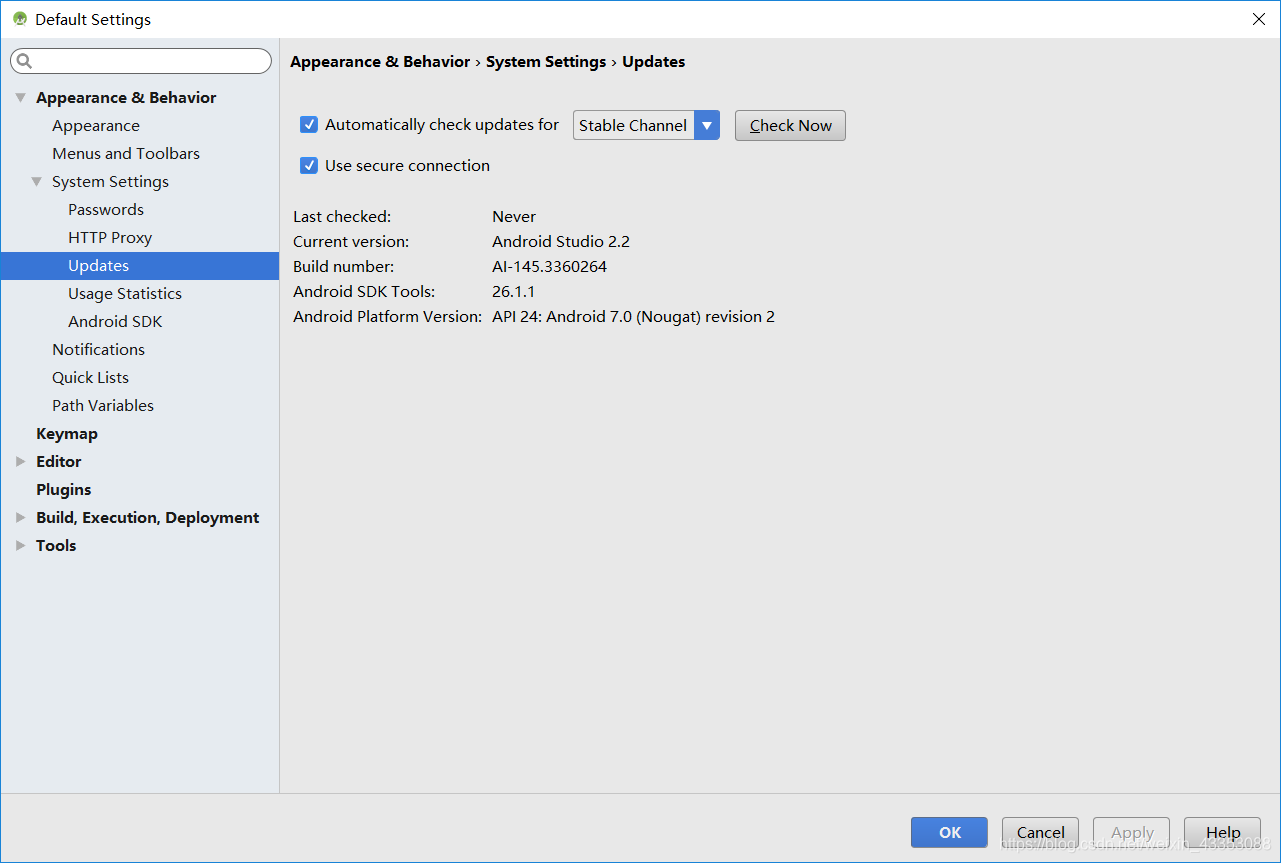Image resolution: width=1281 pixels, height=863 pixels.
Task: Open the Android SDK settings page
Action: tap(115, 322)
